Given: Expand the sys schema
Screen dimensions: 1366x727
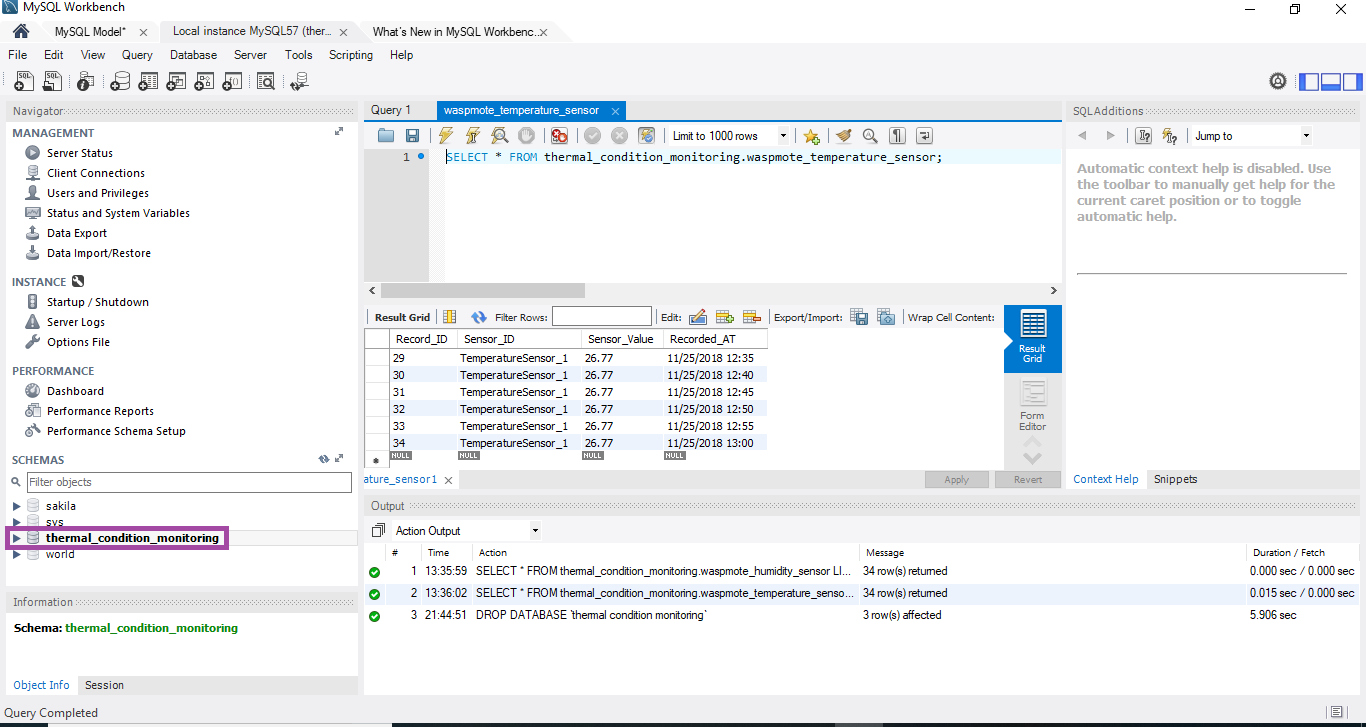Looking at the screenshot, I should [16, 522].
